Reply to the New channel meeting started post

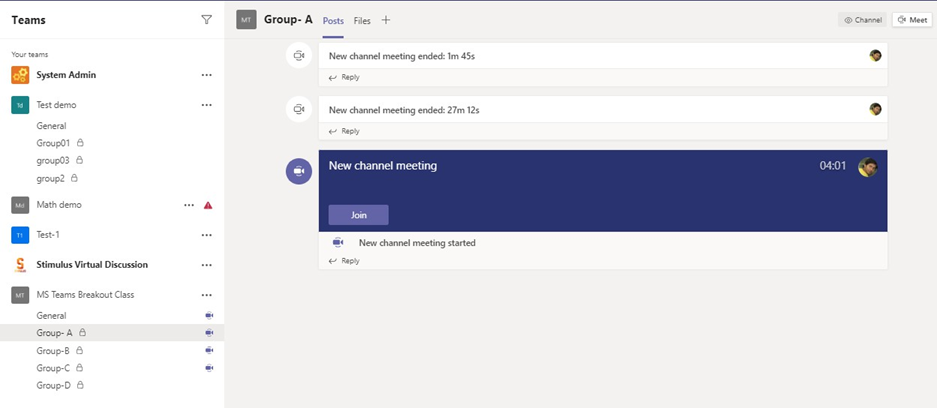tap(344, 261)
